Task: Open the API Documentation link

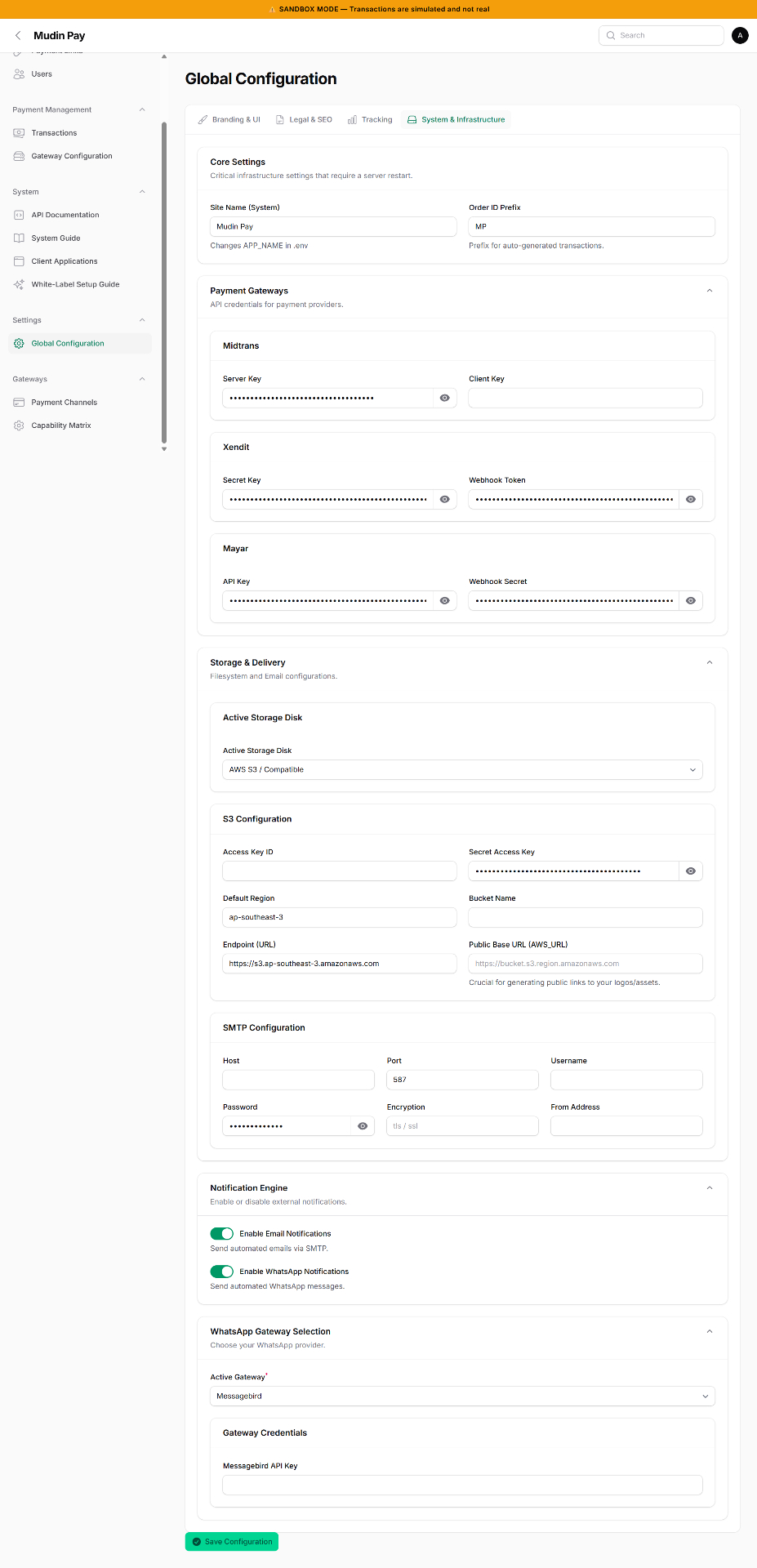Action: pyautogui.click(x=80, y=215)
